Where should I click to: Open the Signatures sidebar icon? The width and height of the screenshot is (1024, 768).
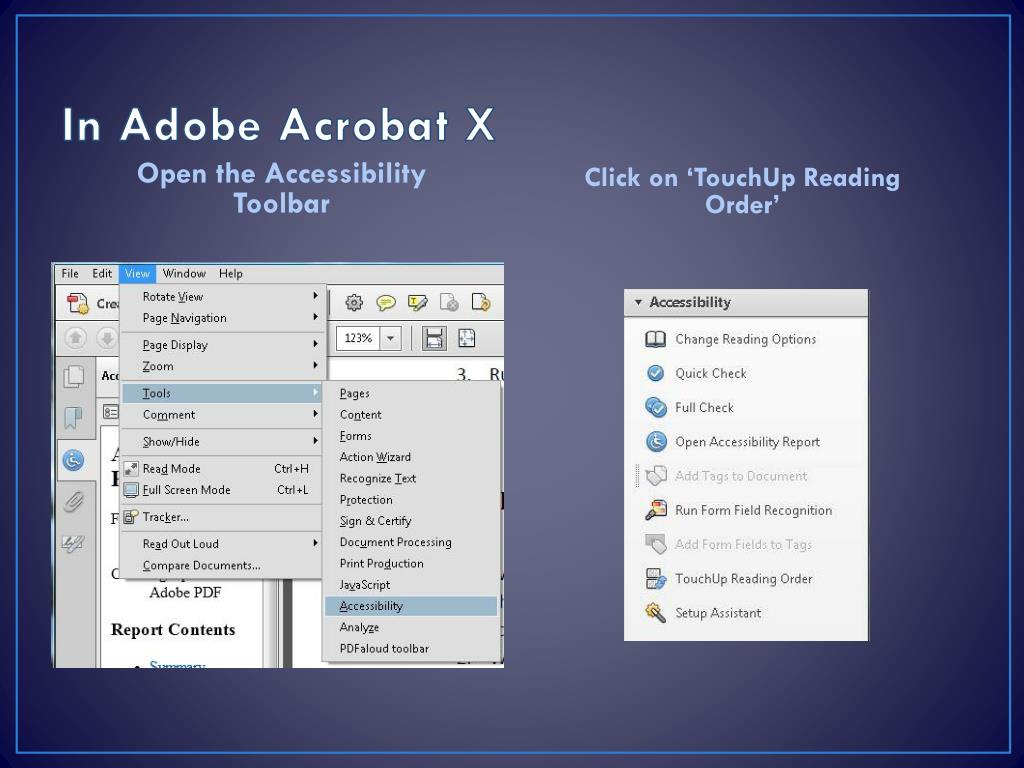click(x=73, y=543)
